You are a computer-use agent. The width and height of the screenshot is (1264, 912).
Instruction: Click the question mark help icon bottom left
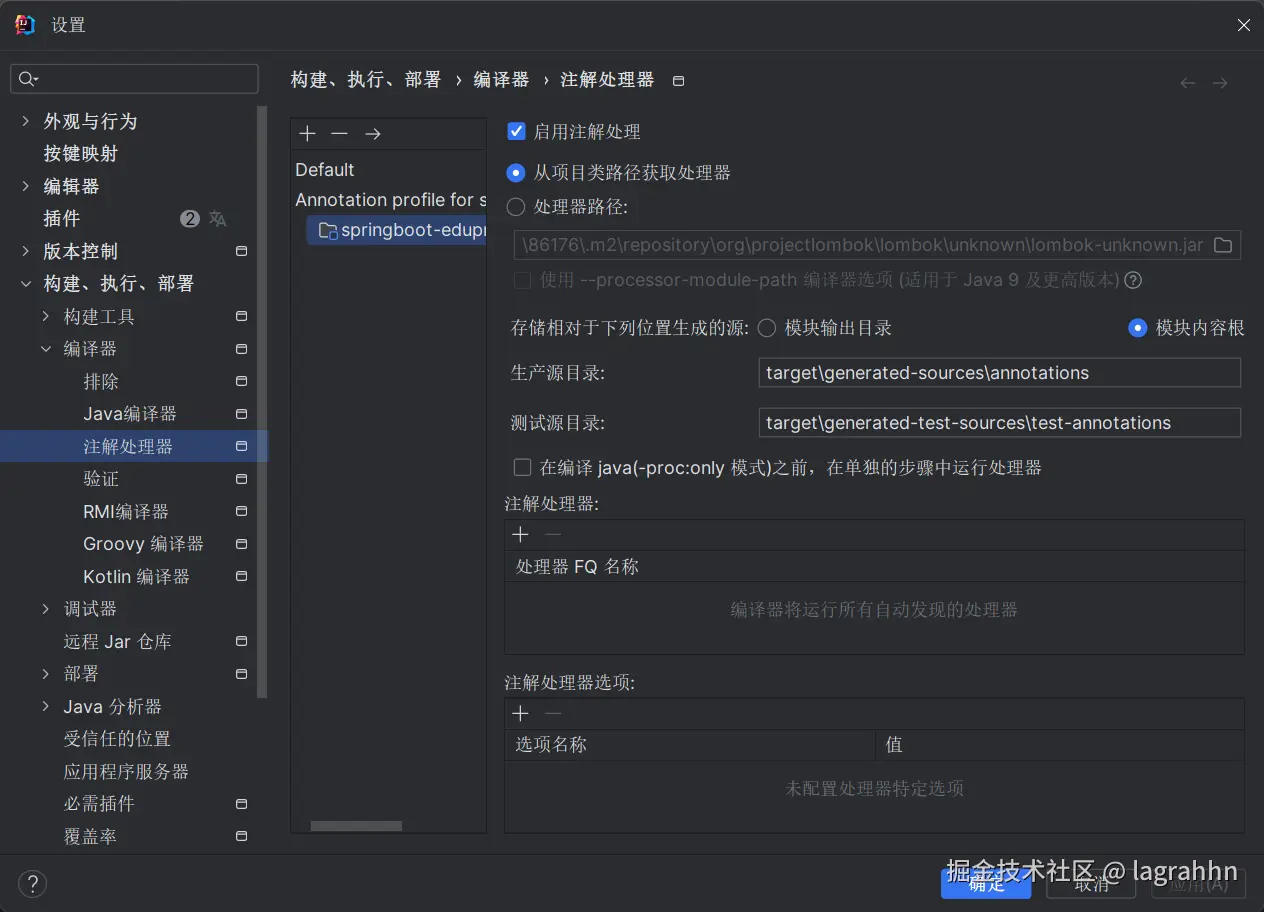[x=32, y=884]
